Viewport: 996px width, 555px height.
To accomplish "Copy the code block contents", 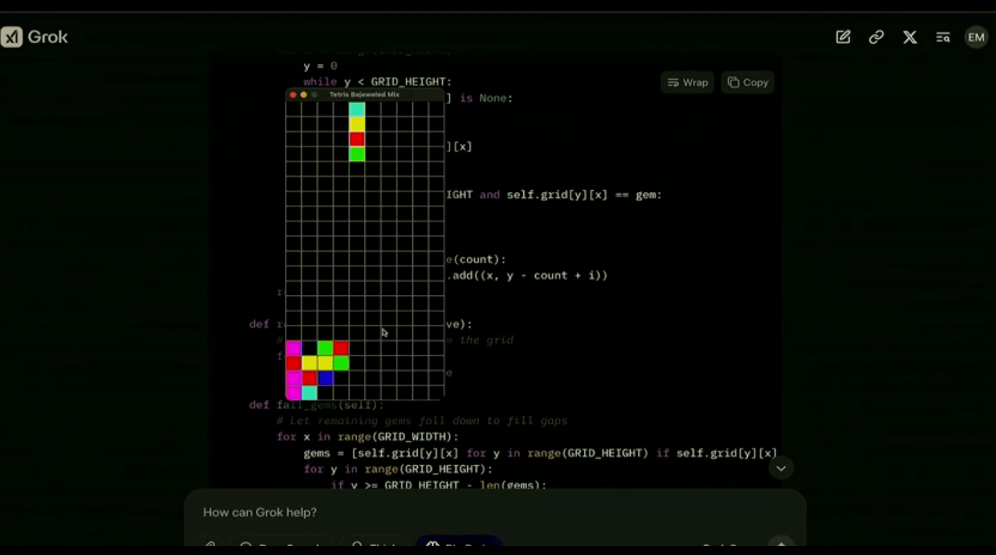I will coord(748,83).
